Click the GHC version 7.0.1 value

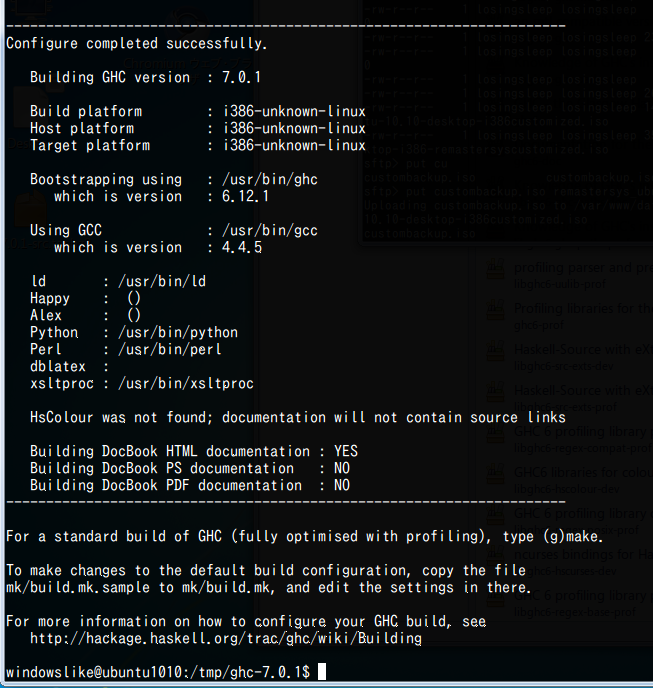point(241,77)
